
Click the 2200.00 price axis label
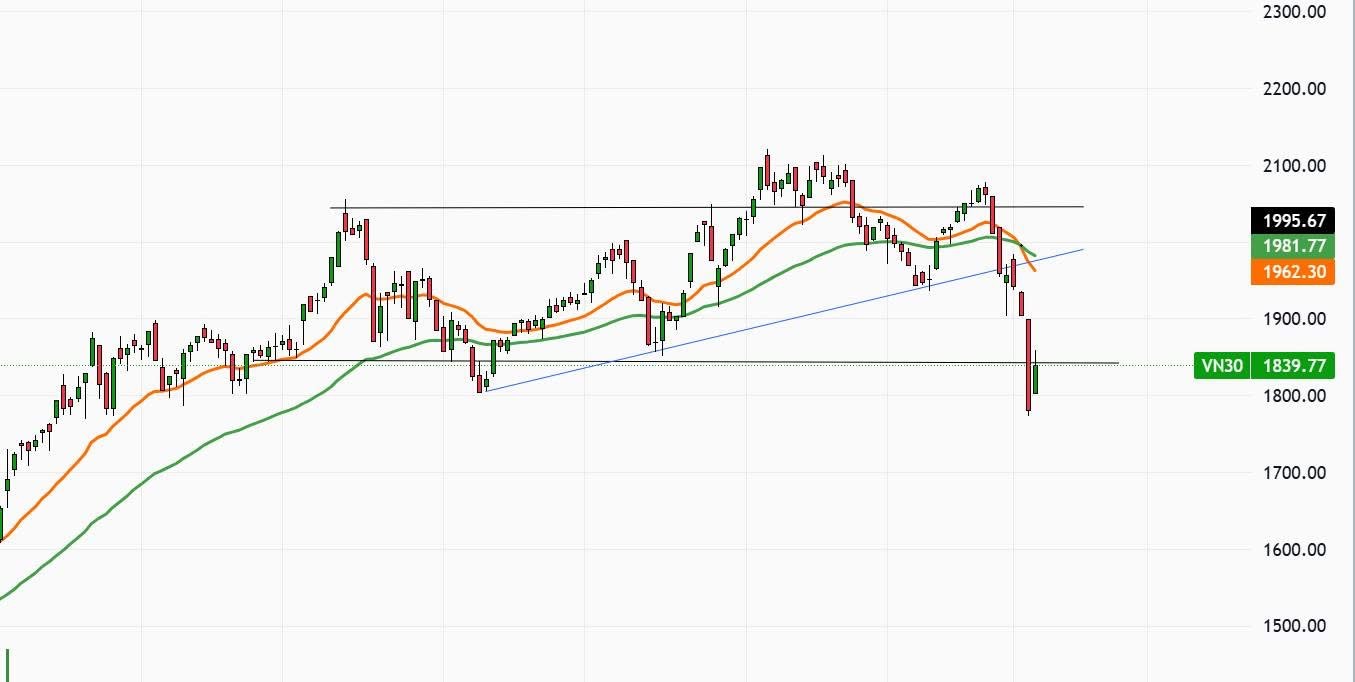point(1294,89)
